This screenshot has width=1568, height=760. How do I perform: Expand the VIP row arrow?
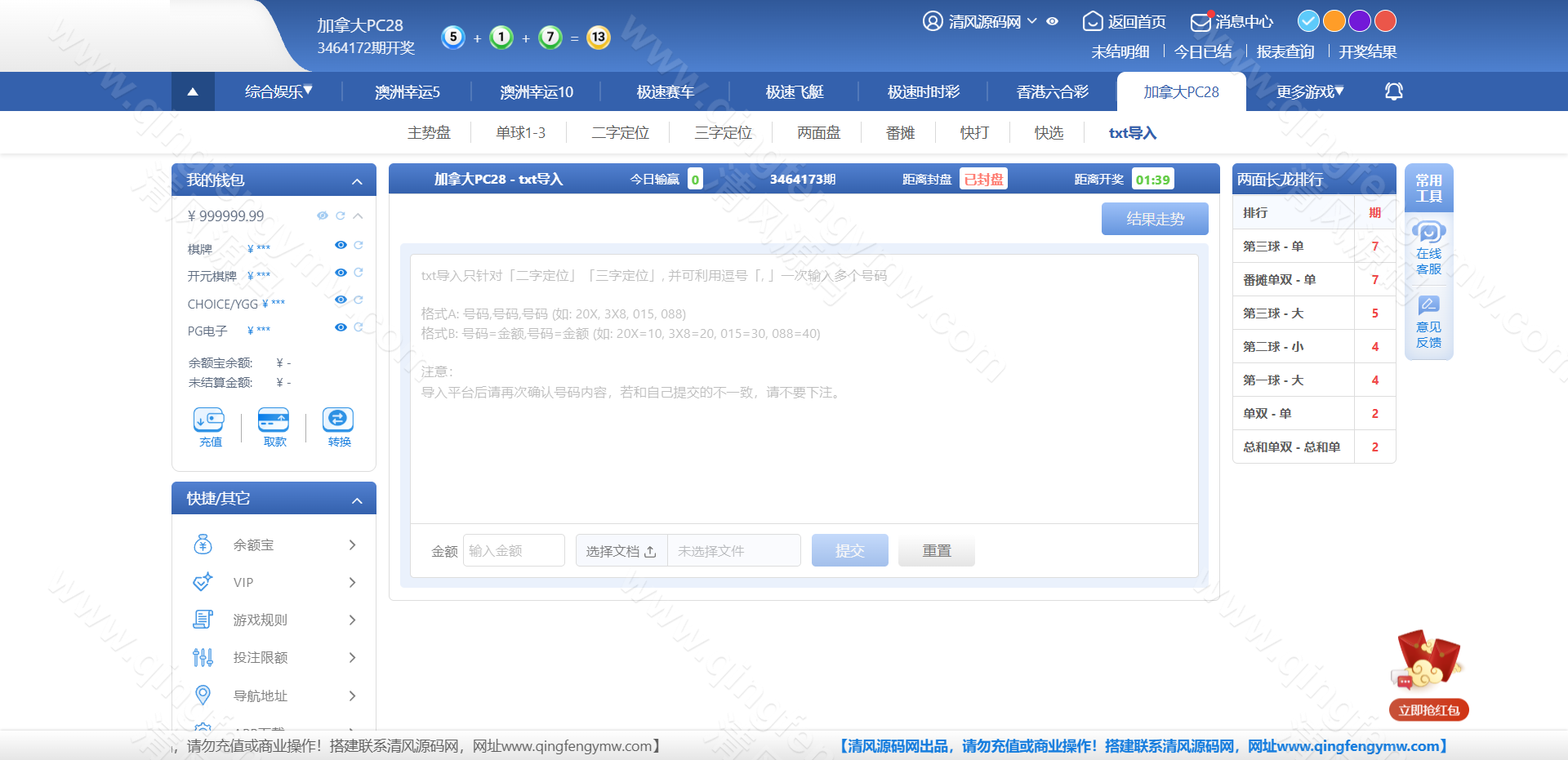pos(352,582)
